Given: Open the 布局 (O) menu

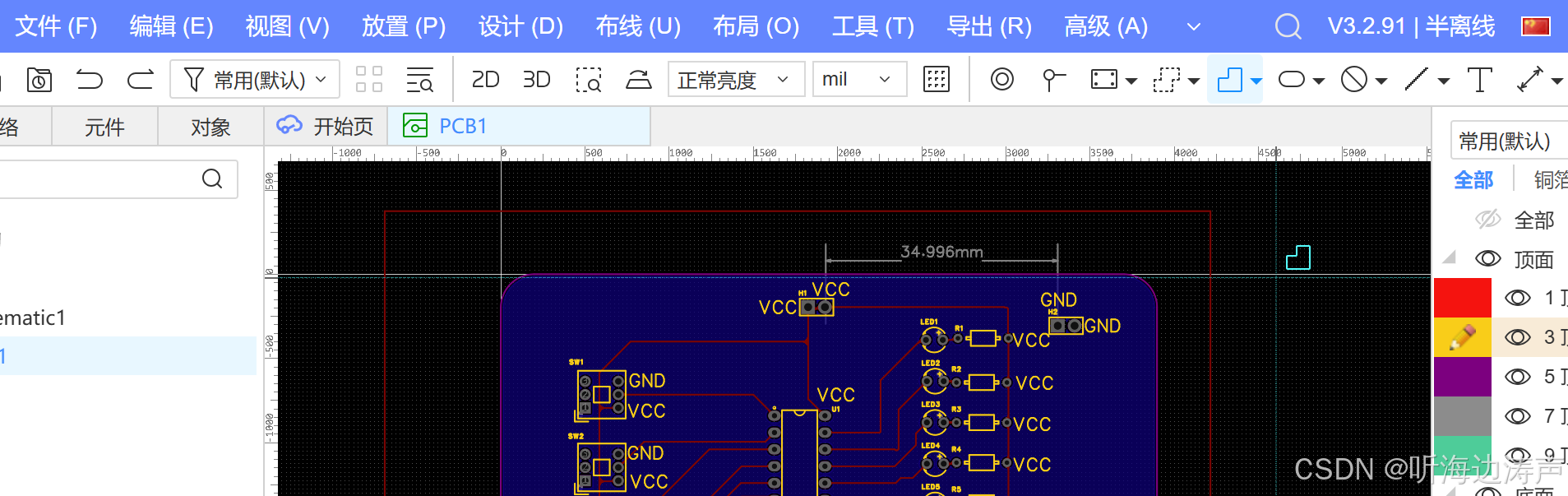Looking at the screenshot, I should pos(756,26).
